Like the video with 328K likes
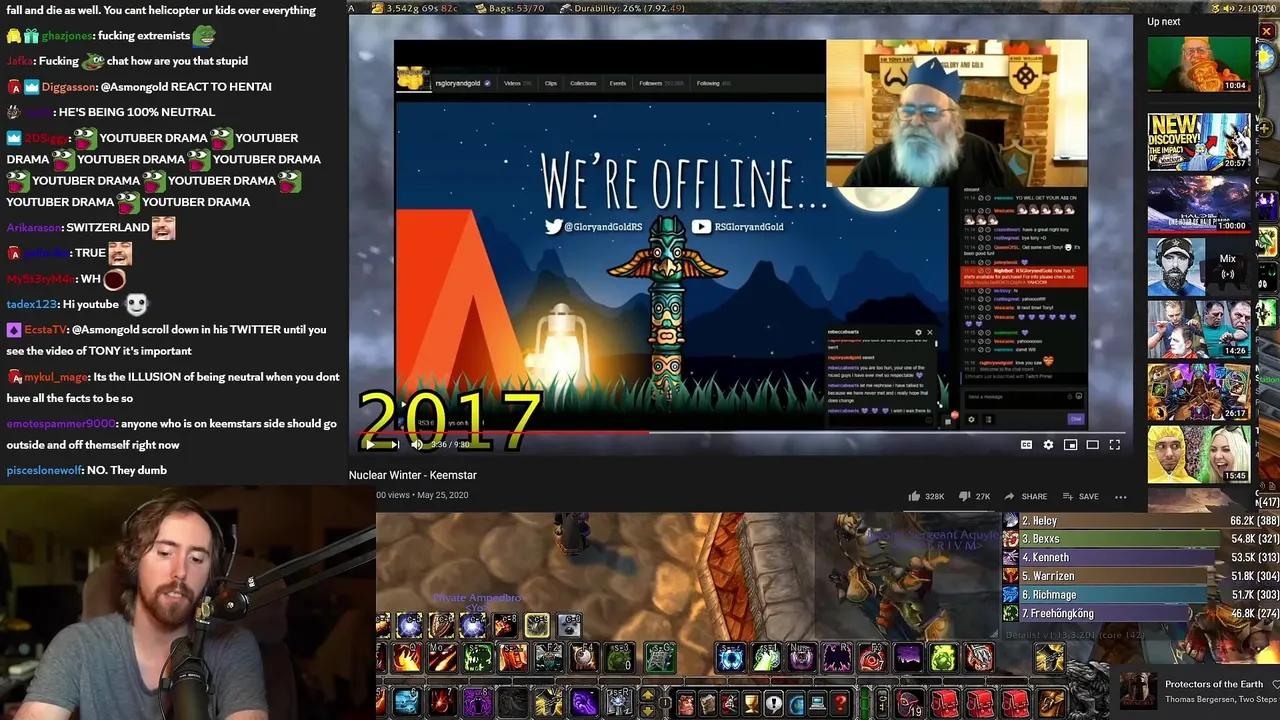Screen dimensions: 1280x720 coord(926,496)
